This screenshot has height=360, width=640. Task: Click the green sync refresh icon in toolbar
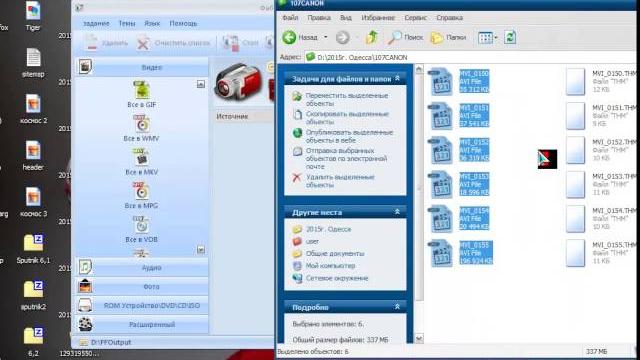point(510,37)
